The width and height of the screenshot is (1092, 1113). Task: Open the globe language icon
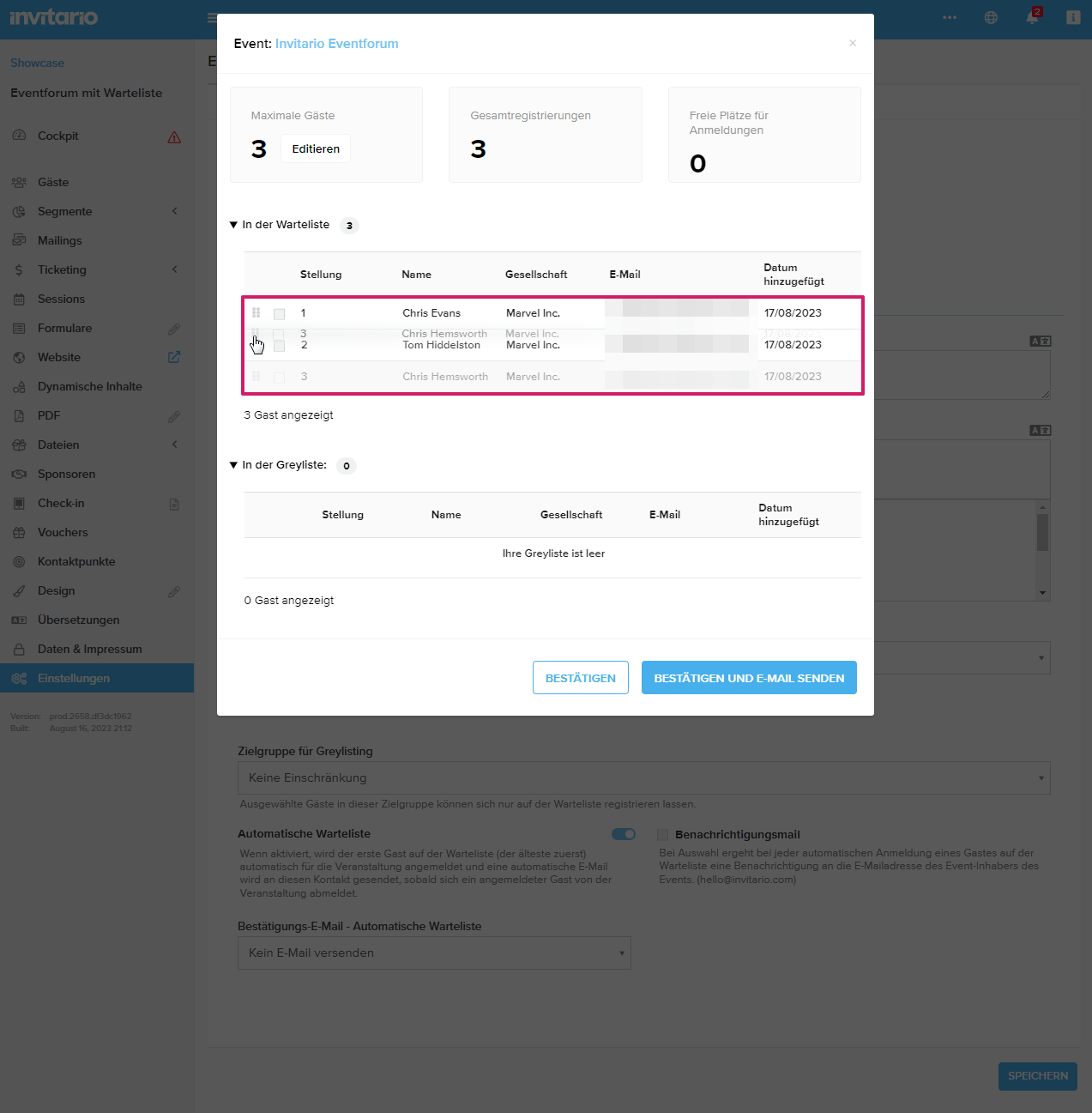point(991,18)
